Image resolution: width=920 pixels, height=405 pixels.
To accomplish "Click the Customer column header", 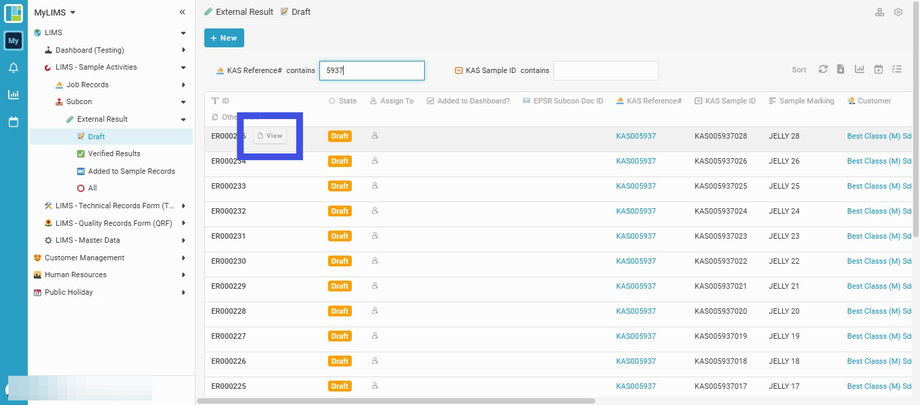I will [869, 101].
